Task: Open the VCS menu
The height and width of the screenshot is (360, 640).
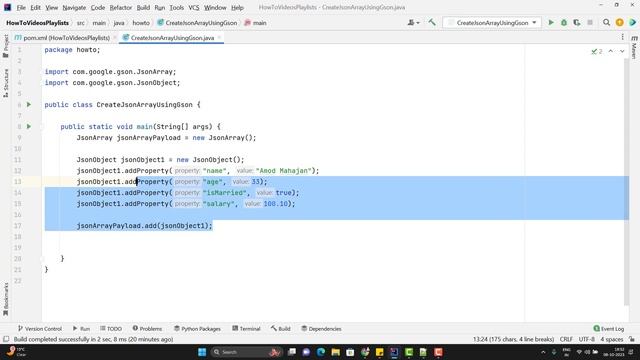Action: coord(194,7)
